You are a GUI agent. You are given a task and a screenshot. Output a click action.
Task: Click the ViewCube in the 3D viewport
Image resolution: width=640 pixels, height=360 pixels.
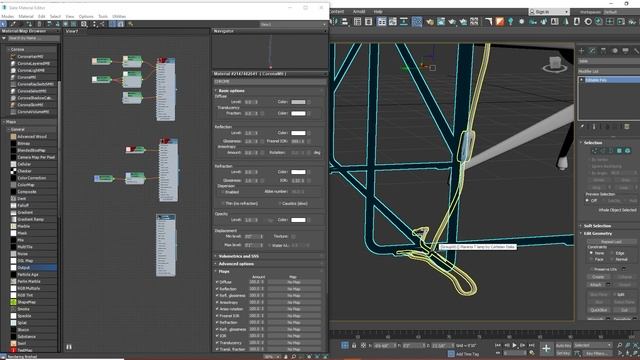(x=555, y=64)
